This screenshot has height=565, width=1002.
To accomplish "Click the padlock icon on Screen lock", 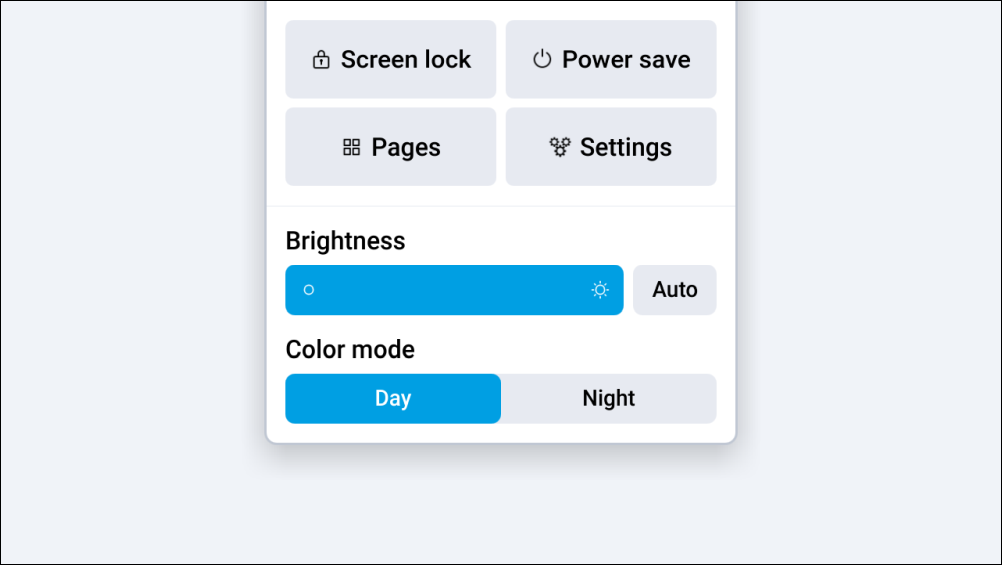I will pyautogui.click(x=321, y=60).
